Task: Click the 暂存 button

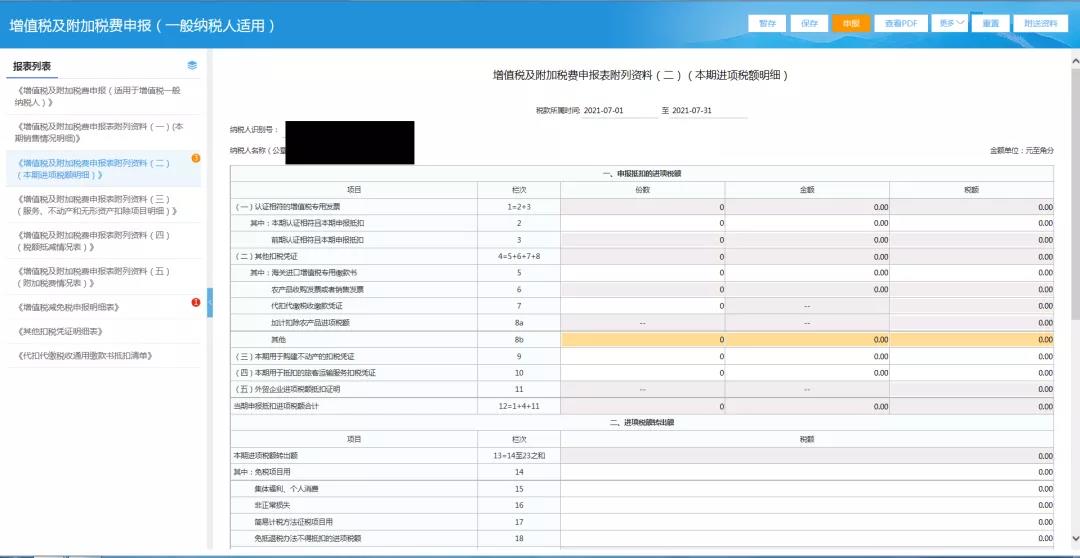Action: click(x=767, y=23)
